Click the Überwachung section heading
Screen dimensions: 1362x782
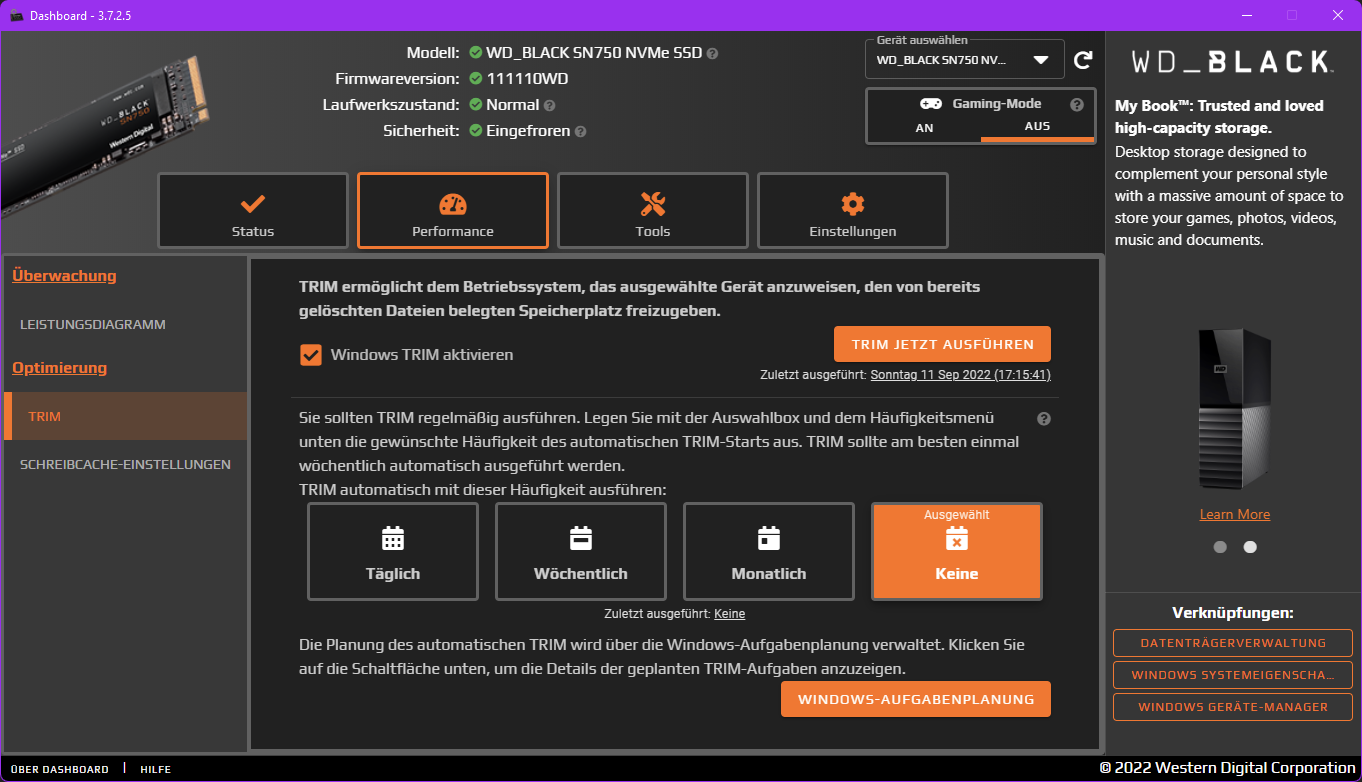tap(64, 276)
